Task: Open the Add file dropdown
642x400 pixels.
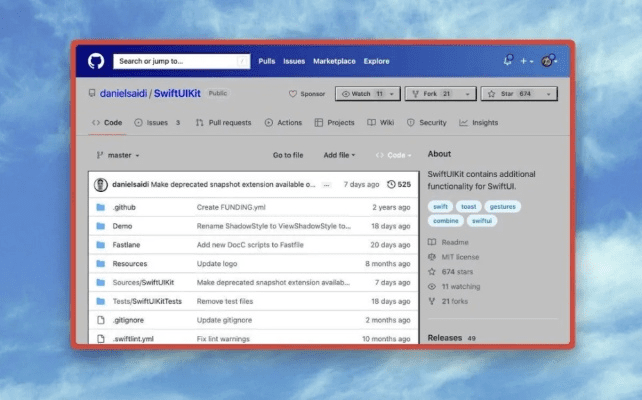Action: click(x=339, y=155)
